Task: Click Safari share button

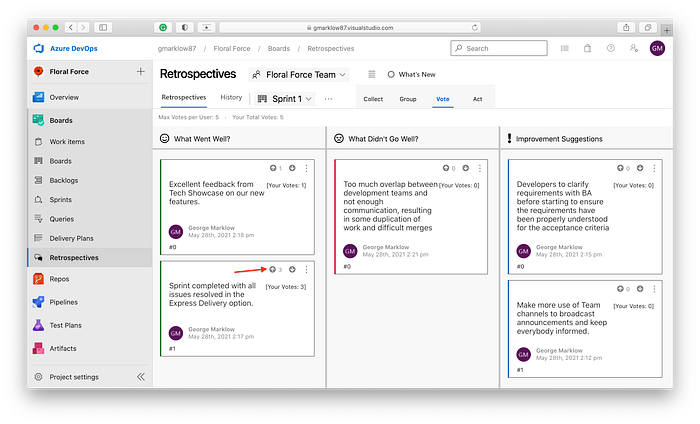Action: point(626,28)
